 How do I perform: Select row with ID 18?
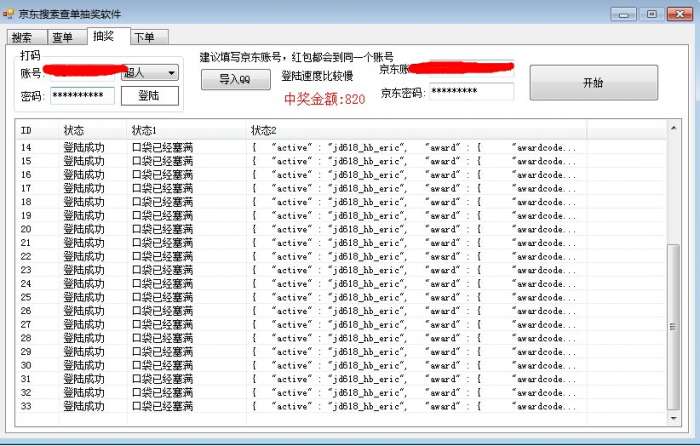pos(341,202)
